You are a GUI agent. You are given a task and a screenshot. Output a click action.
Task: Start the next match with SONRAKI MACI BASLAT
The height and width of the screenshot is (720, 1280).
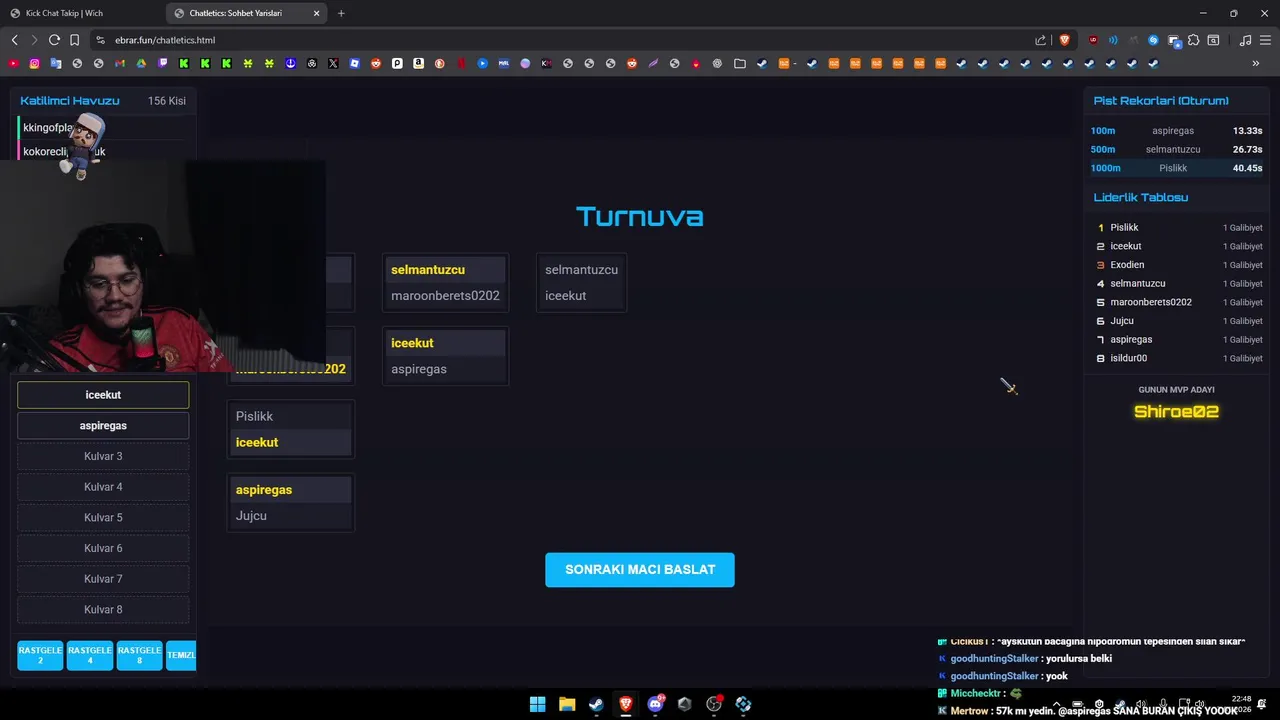(x=640, y=570)
